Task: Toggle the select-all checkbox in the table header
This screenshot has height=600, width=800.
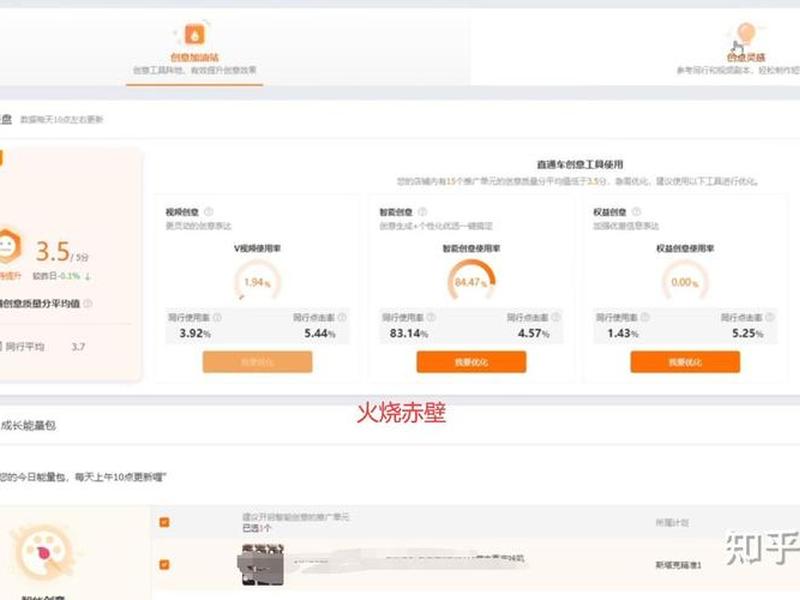Action: [164, 522]
